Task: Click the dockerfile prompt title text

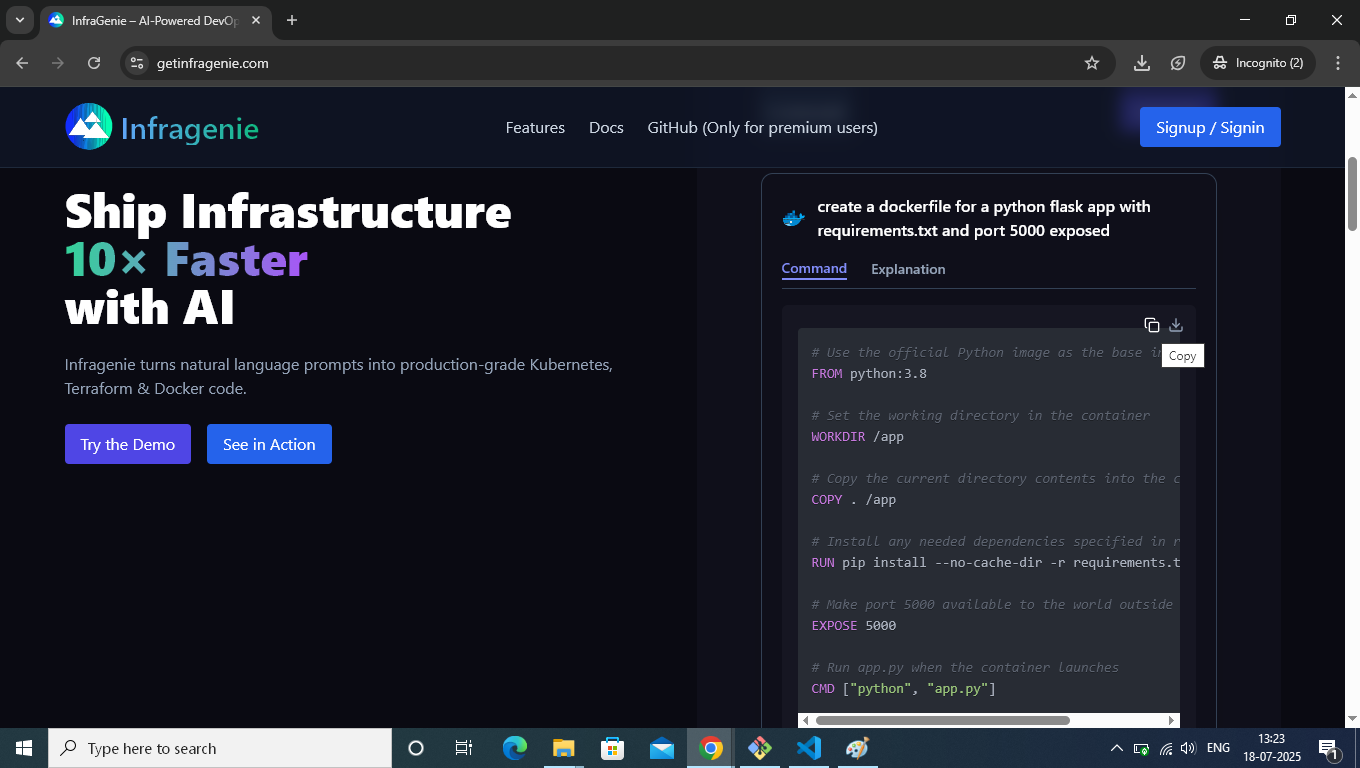Action: 984,218
